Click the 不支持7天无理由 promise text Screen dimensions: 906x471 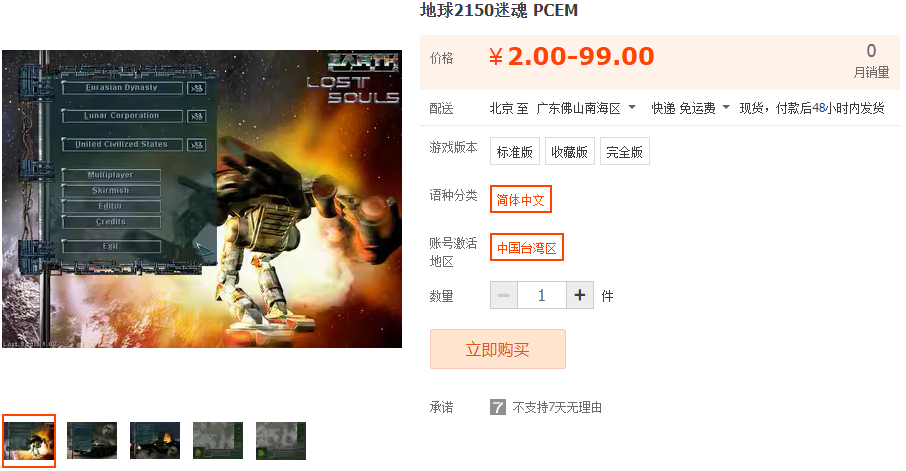[x=557, y=407]
